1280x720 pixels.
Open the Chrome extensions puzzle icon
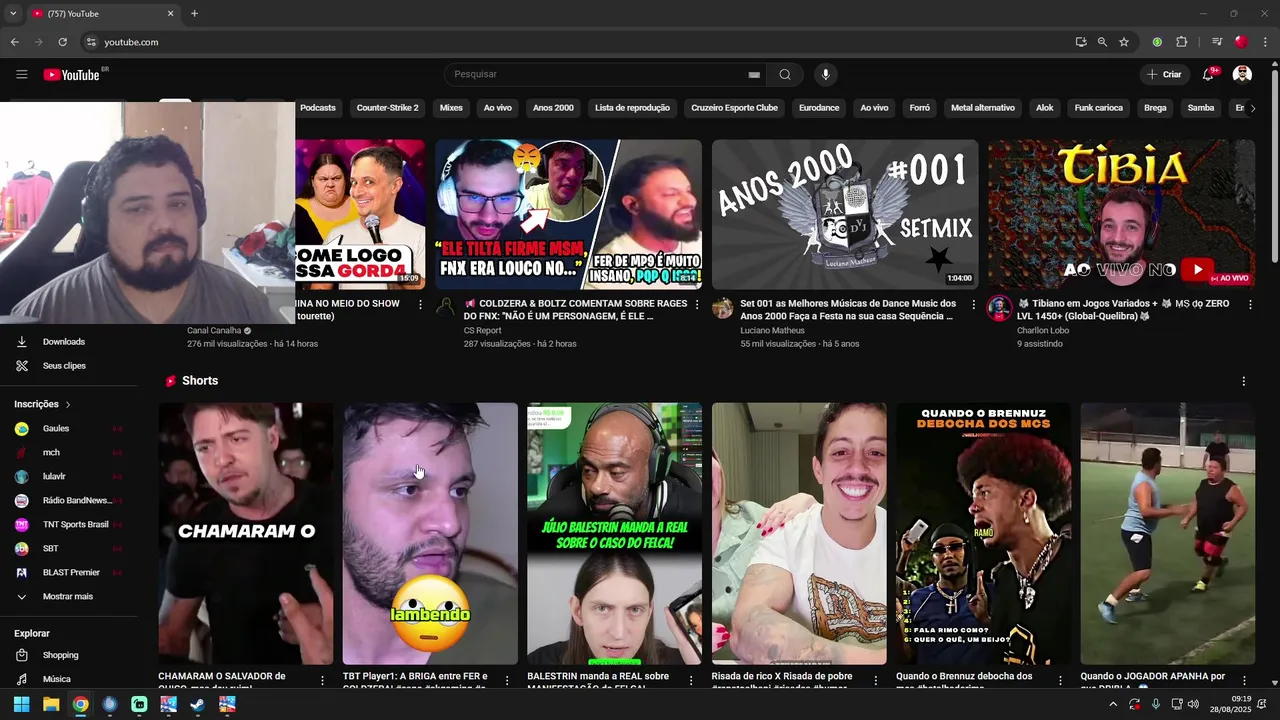(1181, 42)
